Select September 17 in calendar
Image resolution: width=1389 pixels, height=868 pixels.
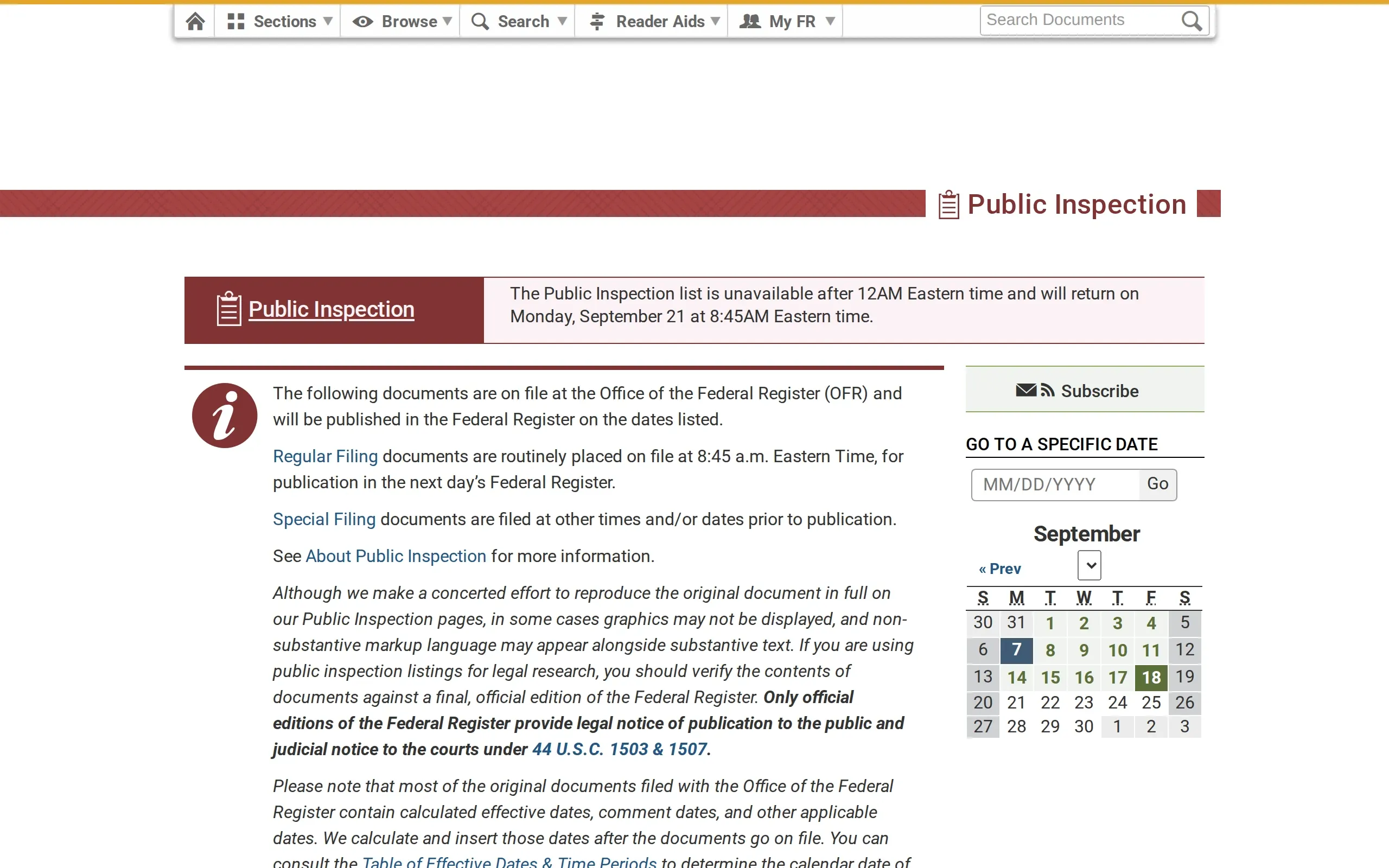[x=1118, y=678]
